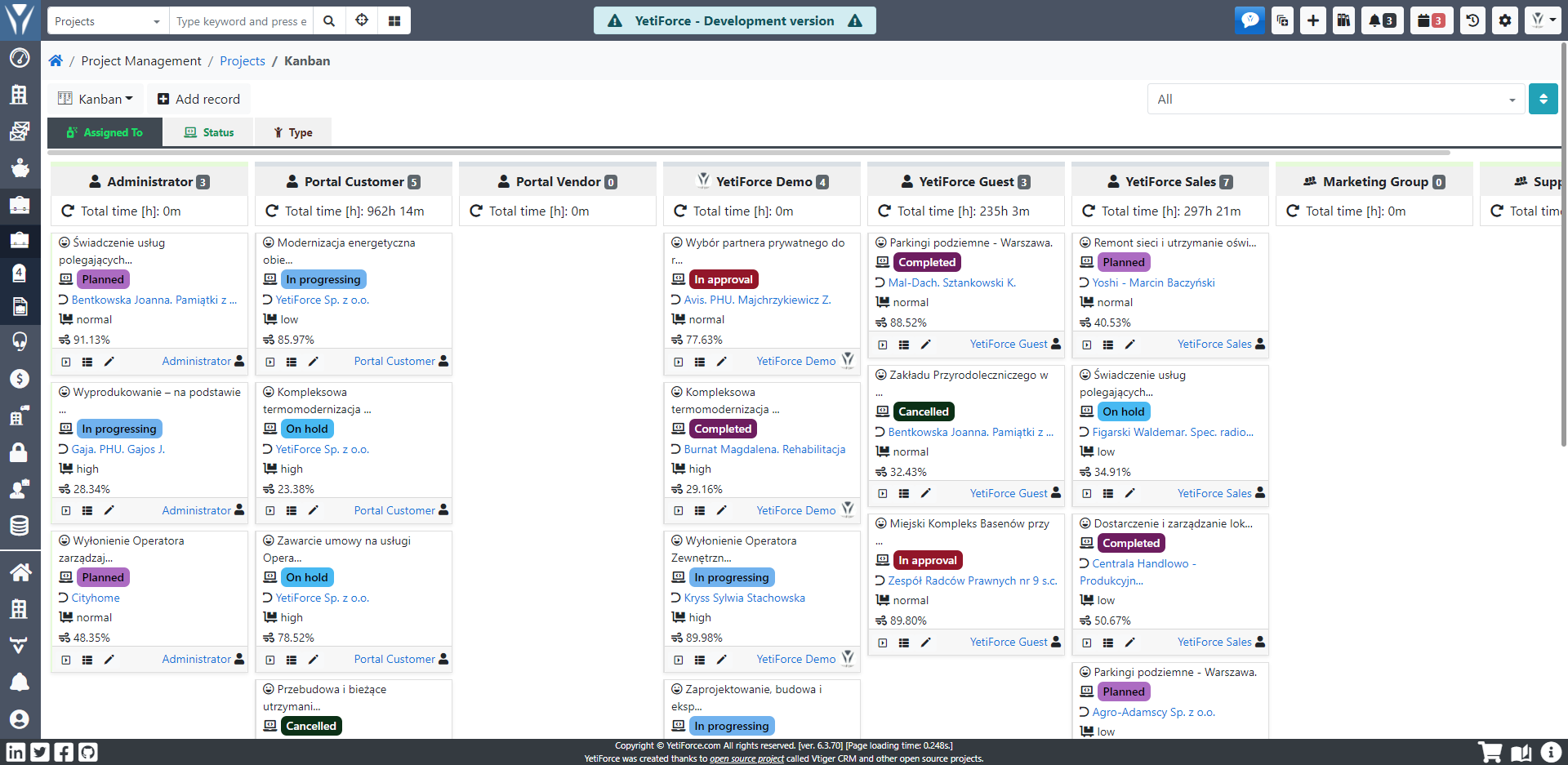Open the multi-window copy icon in top bar
The width and height of the screenshot is (1568, 765).
pyautogui.click(x=1282, y=20)
